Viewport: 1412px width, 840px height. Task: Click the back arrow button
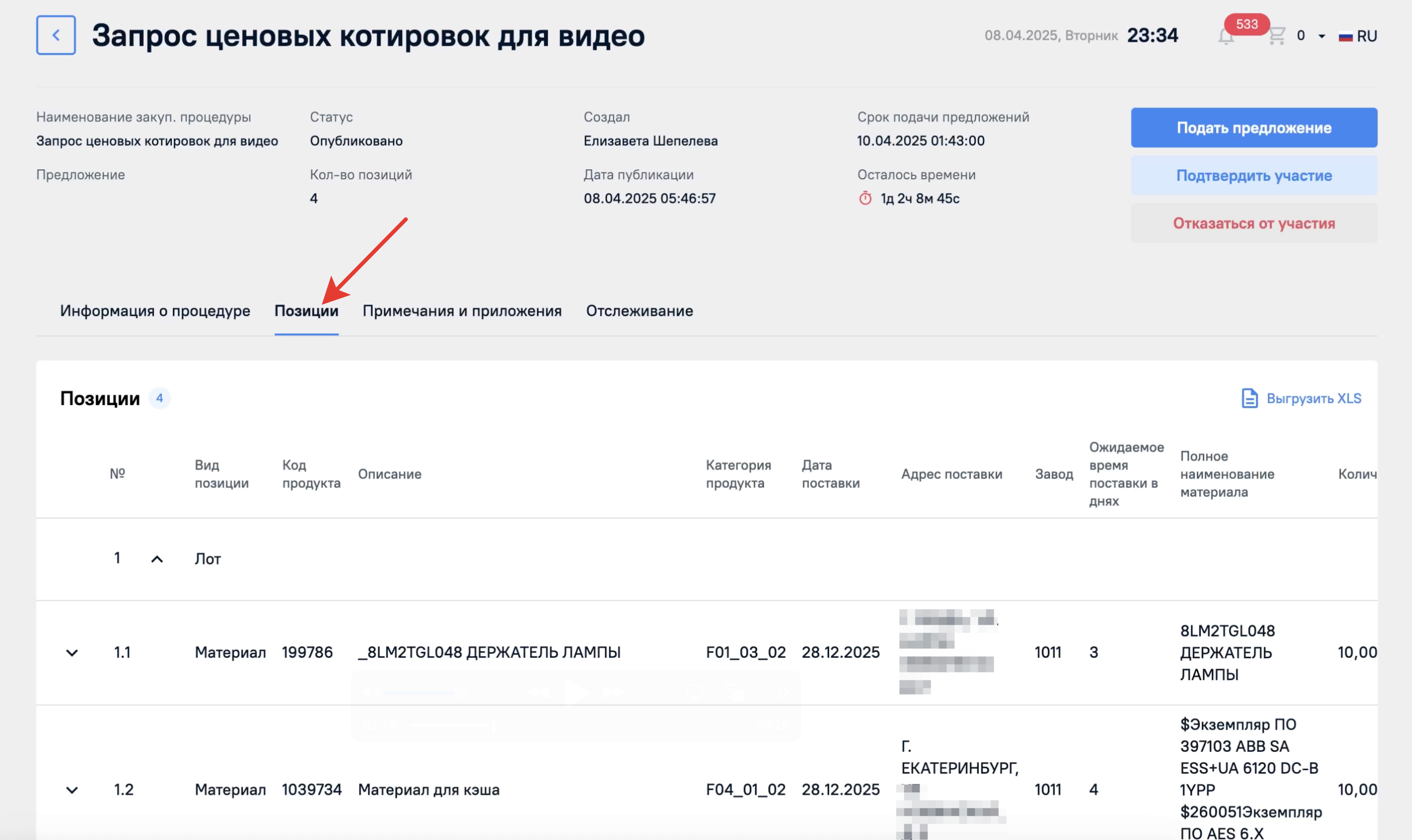click(x=56, y=35)
